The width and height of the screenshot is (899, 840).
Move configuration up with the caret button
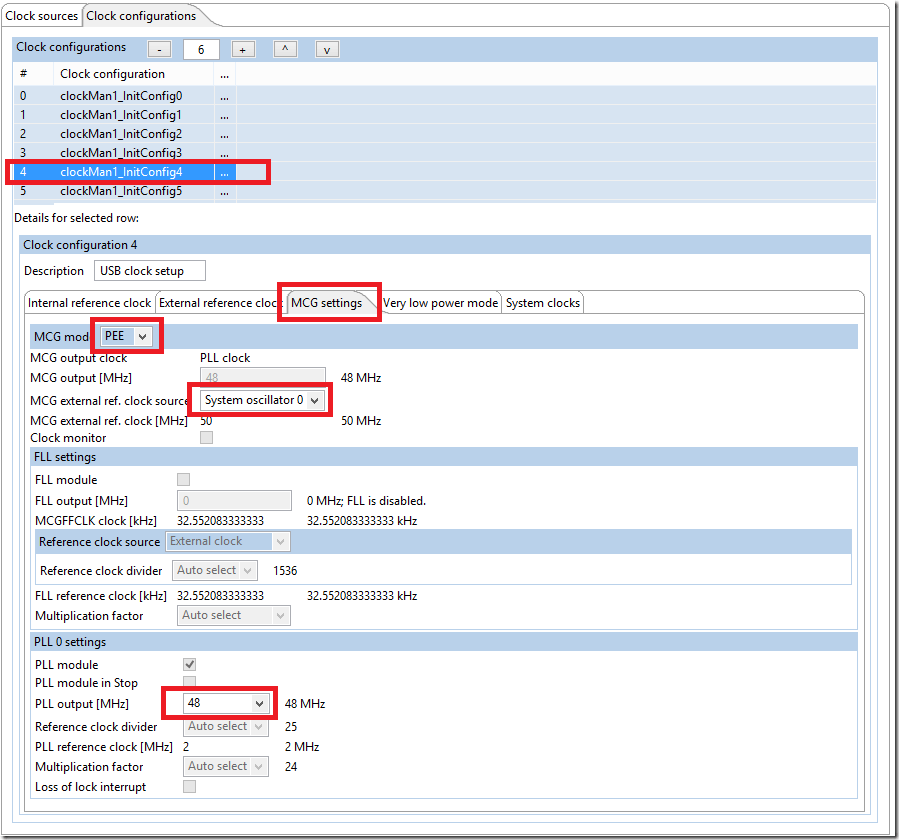(x=285, y=49)
